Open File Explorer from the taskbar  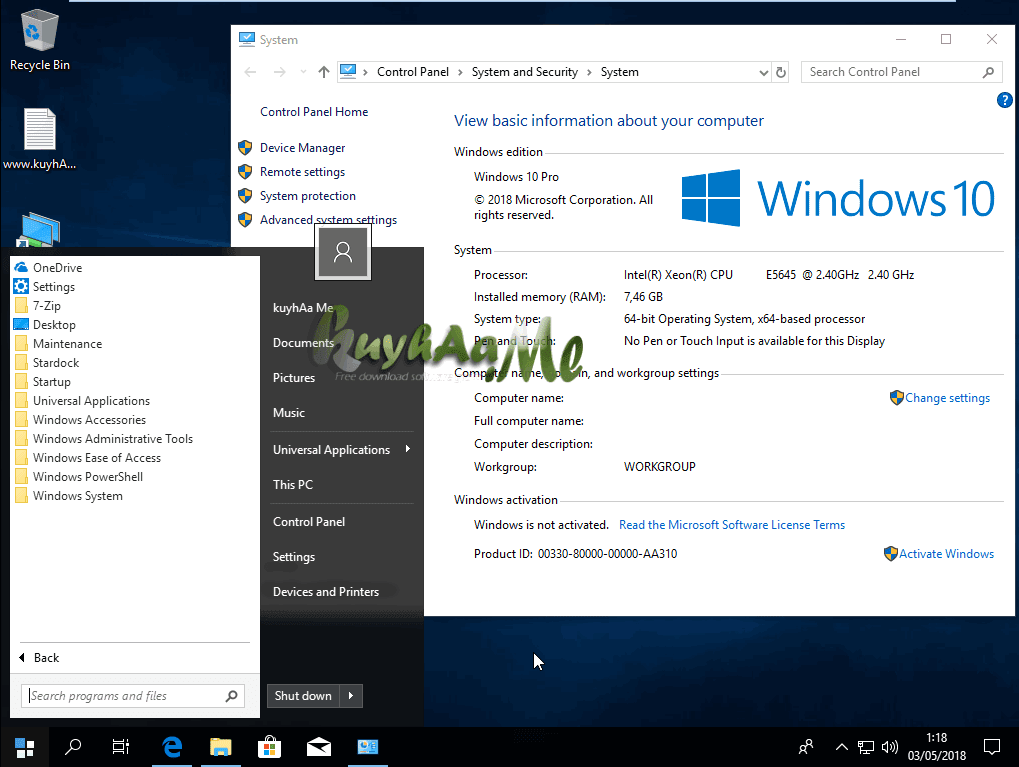[x=220, y=746]
